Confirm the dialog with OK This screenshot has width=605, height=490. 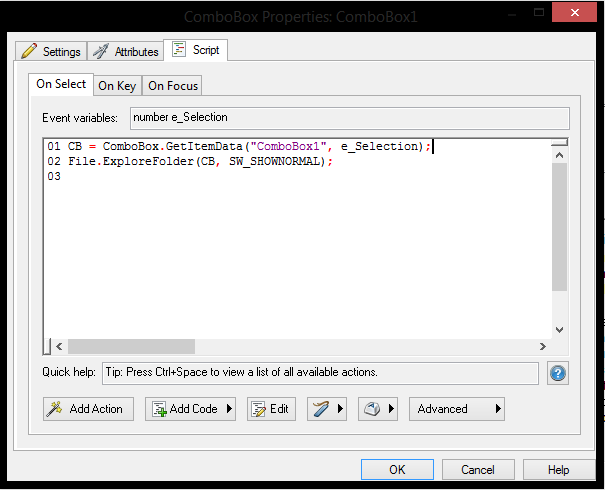pos(397,470)
